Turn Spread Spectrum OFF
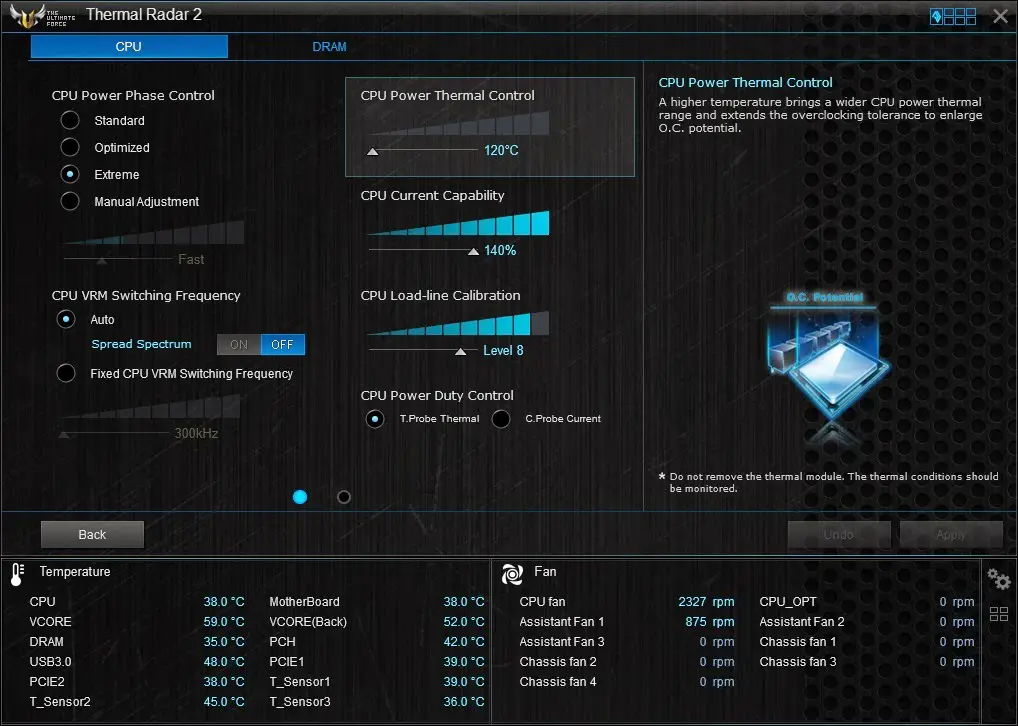The image size is (1018, 726). pos(282,345)
